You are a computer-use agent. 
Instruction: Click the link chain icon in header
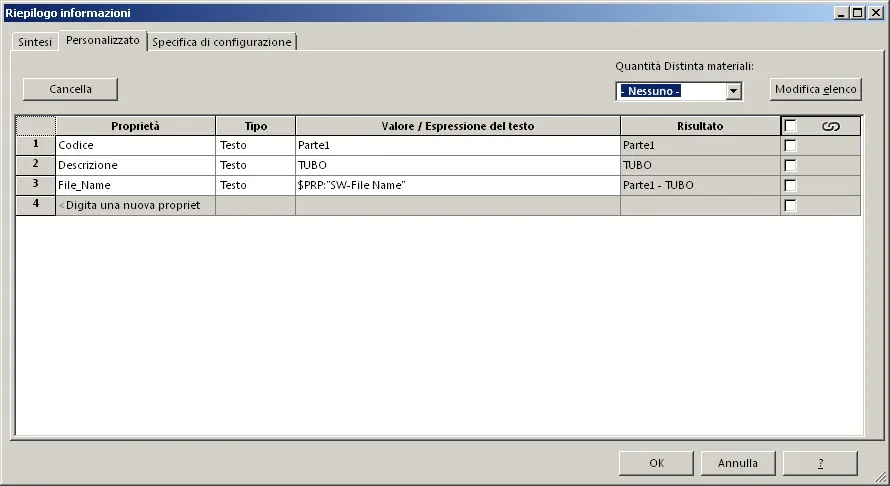tap(830, 126)
